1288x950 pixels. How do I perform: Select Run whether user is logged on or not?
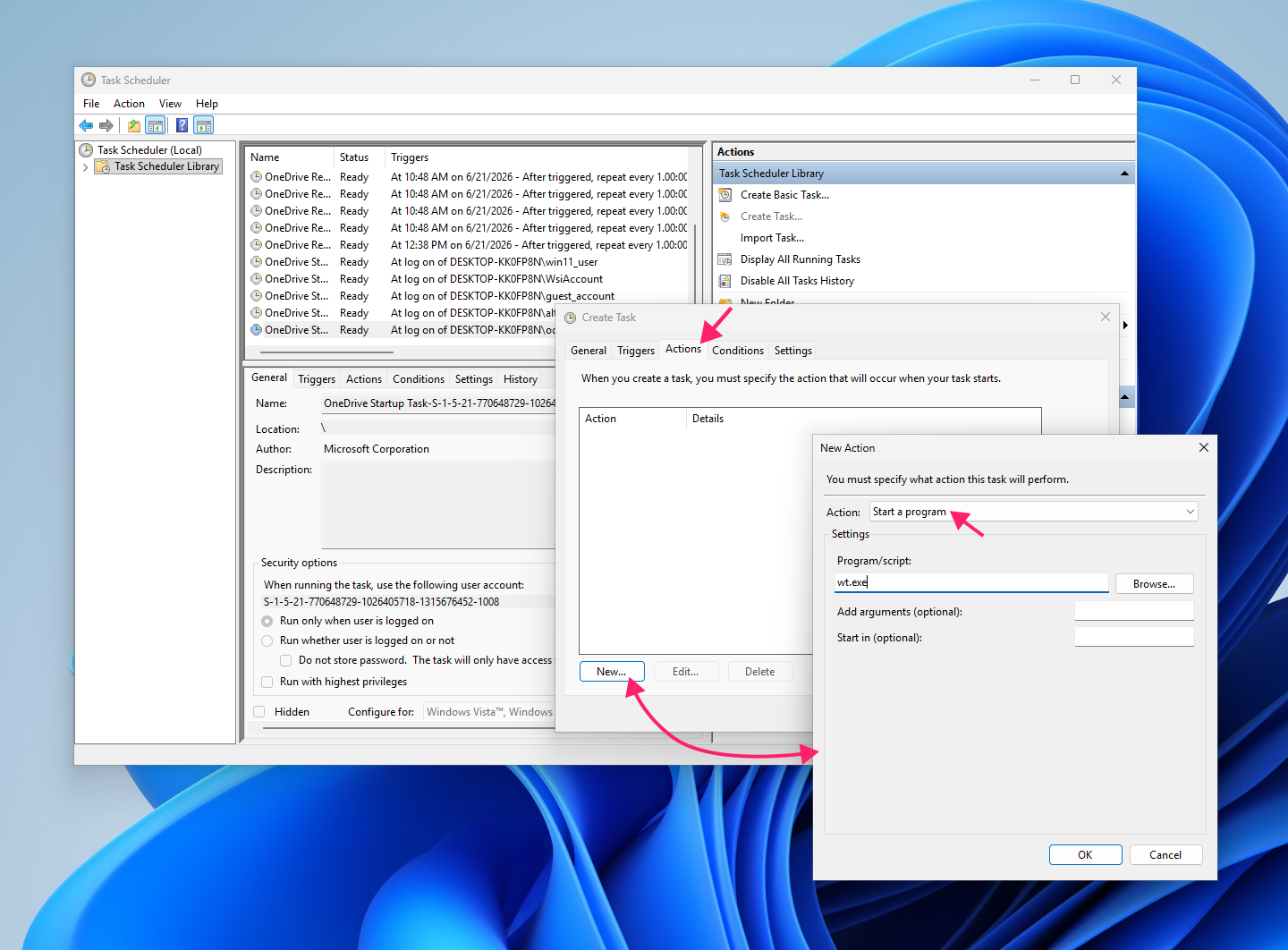[x=267, y=640]
